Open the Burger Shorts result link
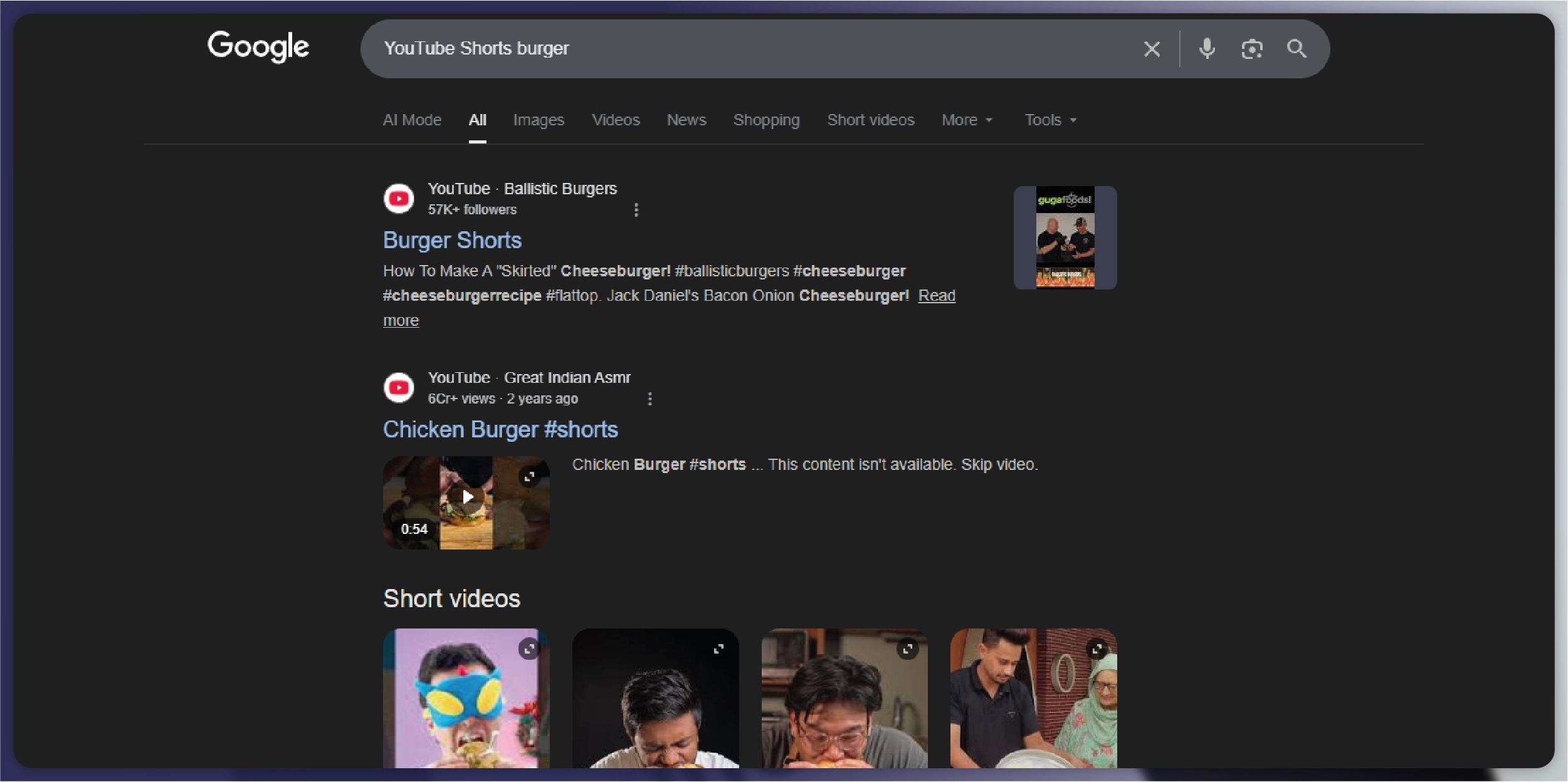Image resolution: width=1568 pixels, height=782 pixels. pos(452,240)
